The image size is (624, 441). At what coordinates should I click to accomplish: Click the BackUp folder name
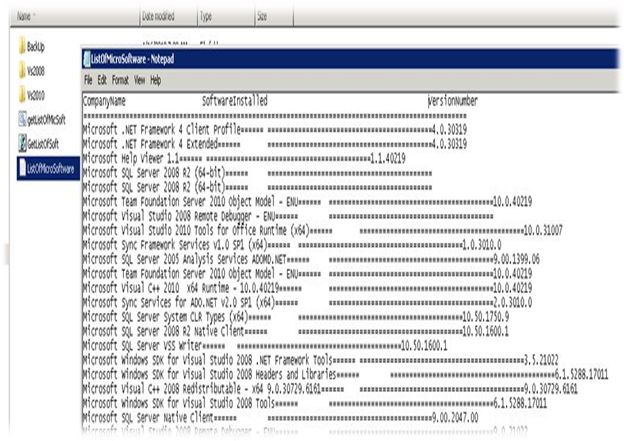35,47
